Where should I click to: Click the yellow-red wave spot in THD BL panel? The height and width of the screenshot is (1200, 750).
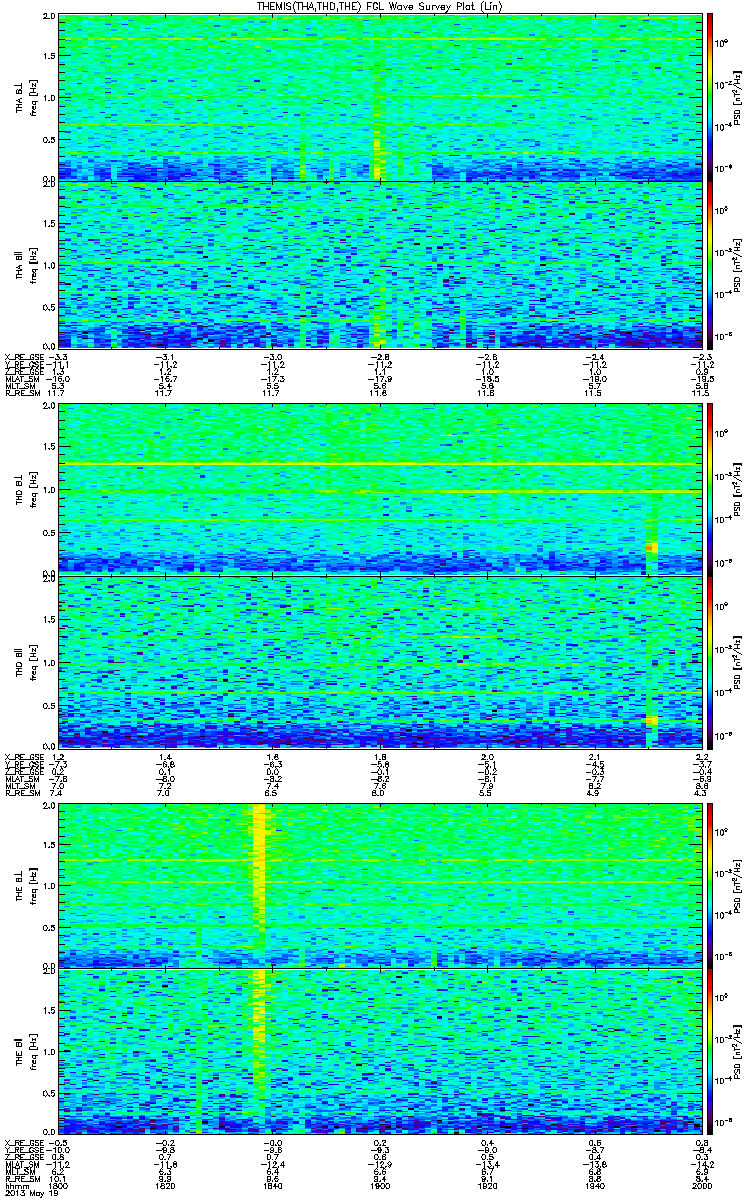pos(652,547)
